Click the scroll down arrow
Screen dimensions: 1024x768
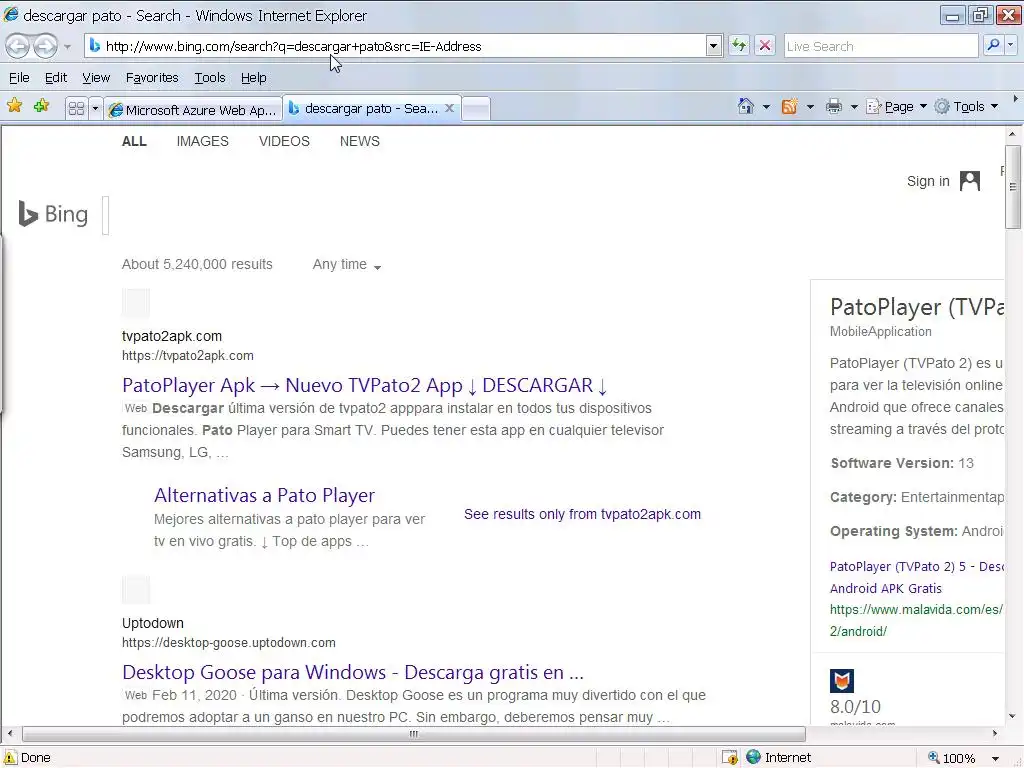[x=1012, y=716]
